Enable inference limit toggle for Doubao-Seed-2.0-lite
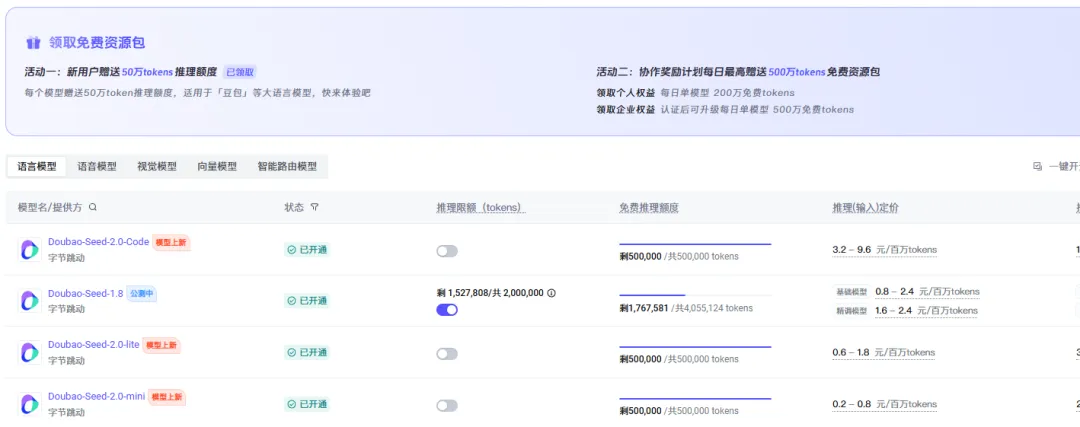1080x427 pixels. [x=447, y=354]
